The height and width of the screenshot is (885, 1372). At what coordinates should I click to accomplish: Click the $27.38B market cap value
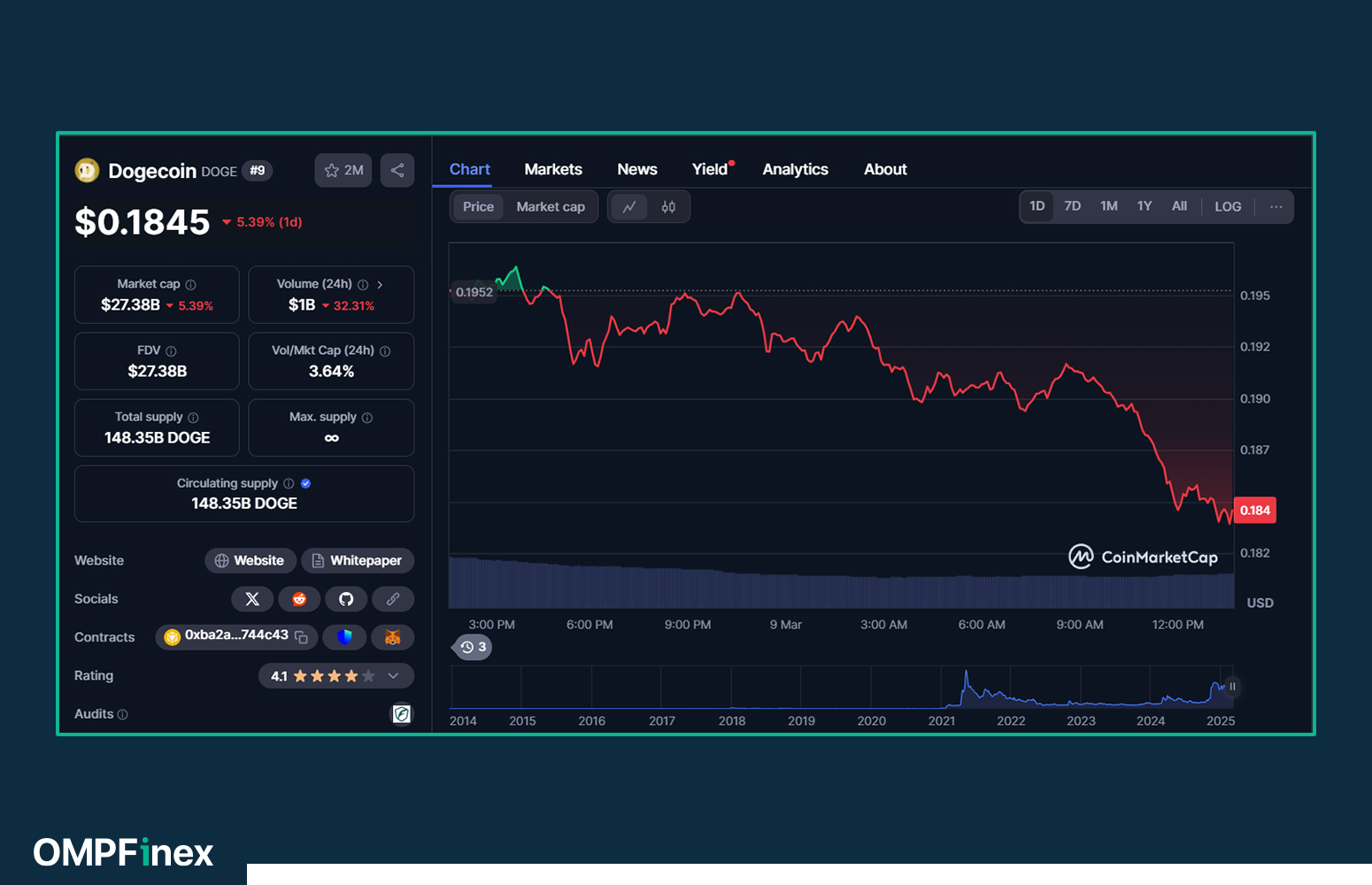(130, 305)
